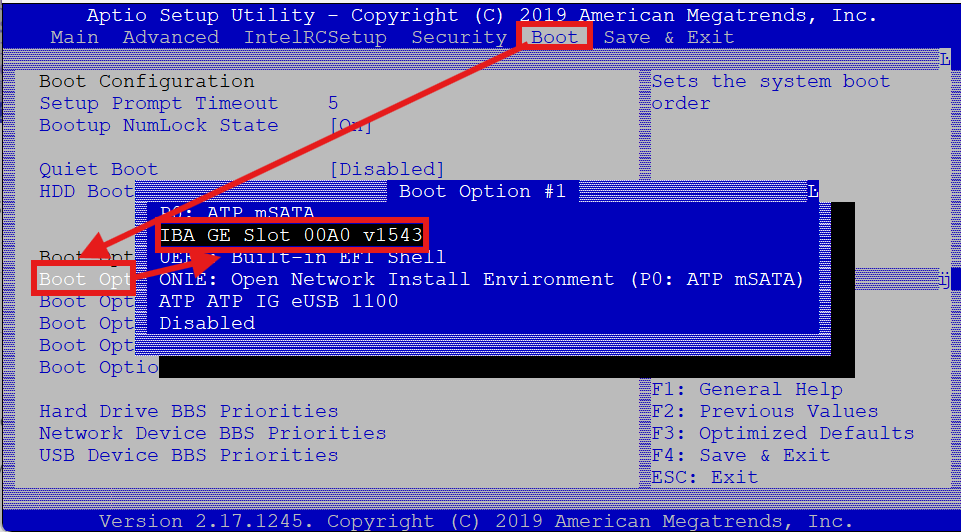Pick UEFI: Built-in EFI Shell entry
The height and width of the screenshot is (532, 961).
click(x=302, y=257)
